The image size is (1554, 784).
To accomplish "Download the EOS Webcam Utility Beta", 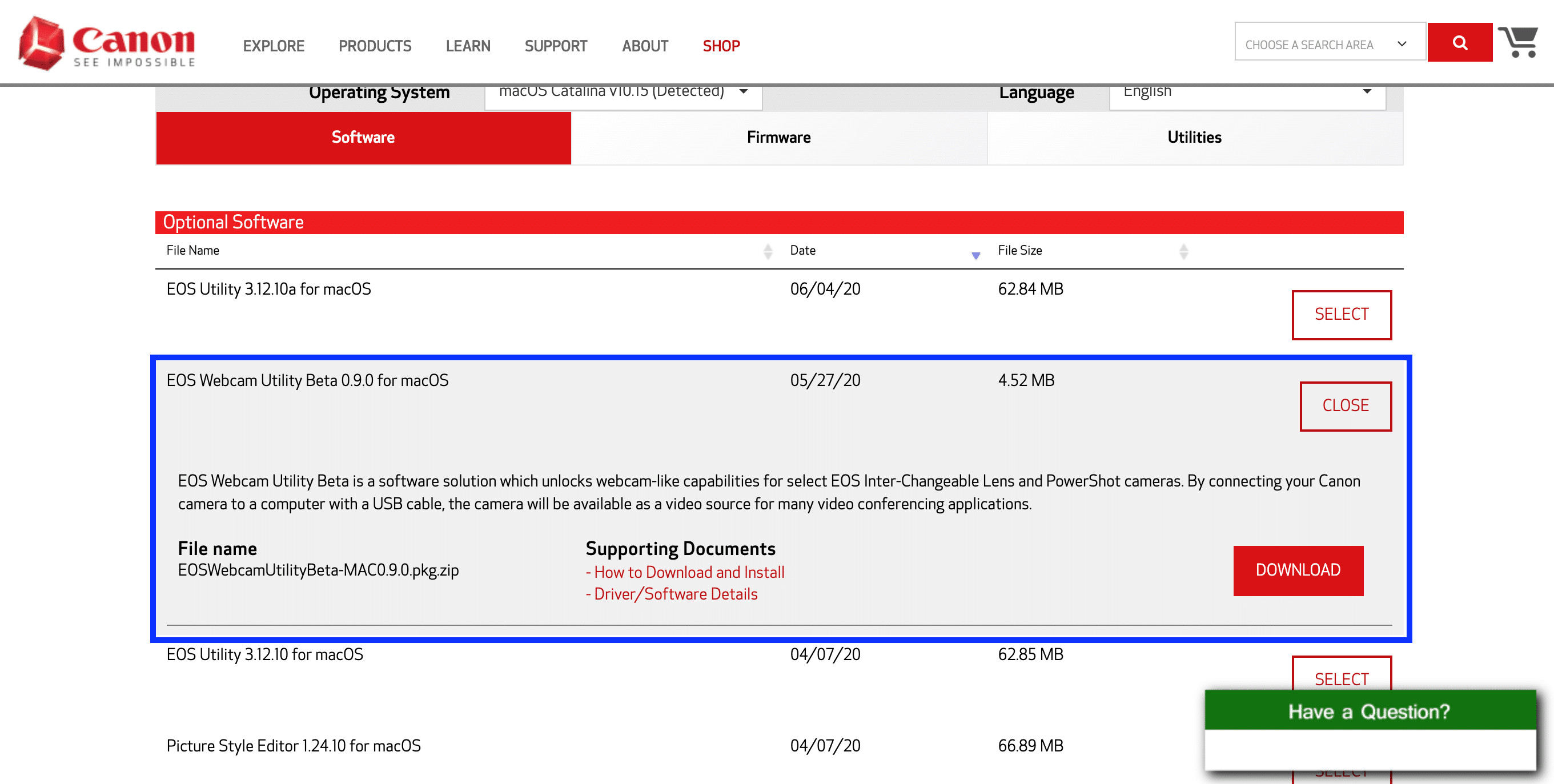I will [1298, 570].
